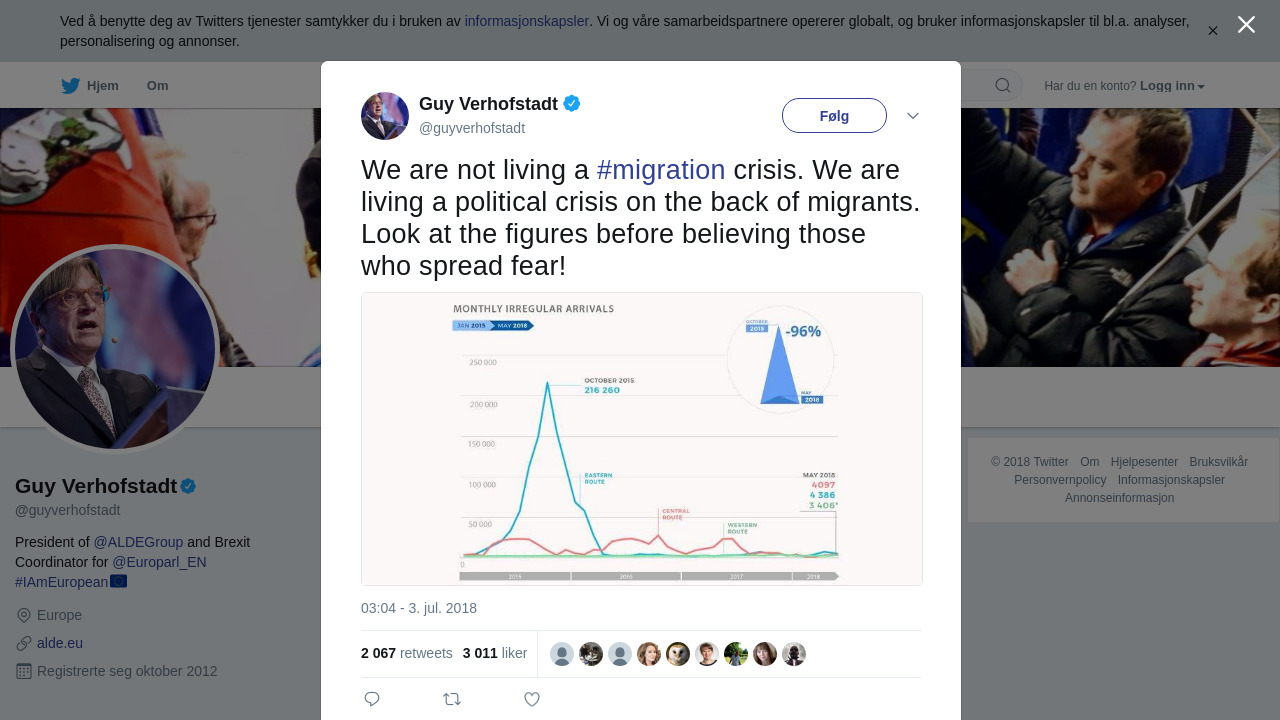Click the @ALDEGroup mention in bio
Viewport: 1280px width, 720px height.
pos(138,542)
